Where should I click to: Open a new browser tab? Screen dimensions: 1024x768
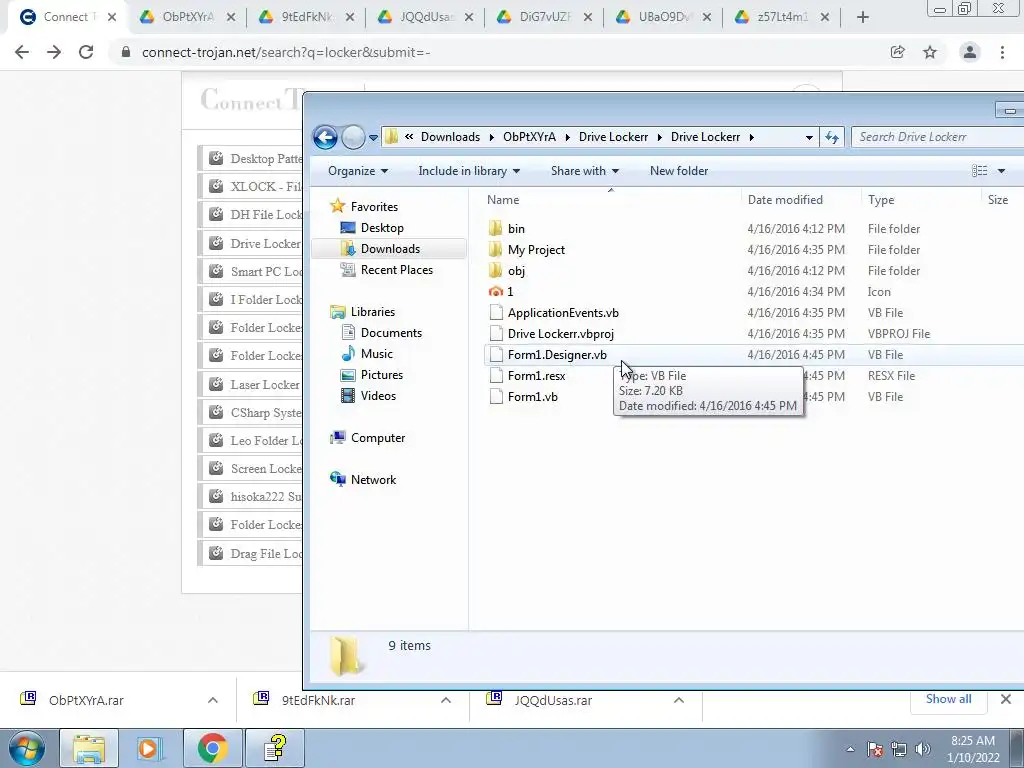click(863, 17)
